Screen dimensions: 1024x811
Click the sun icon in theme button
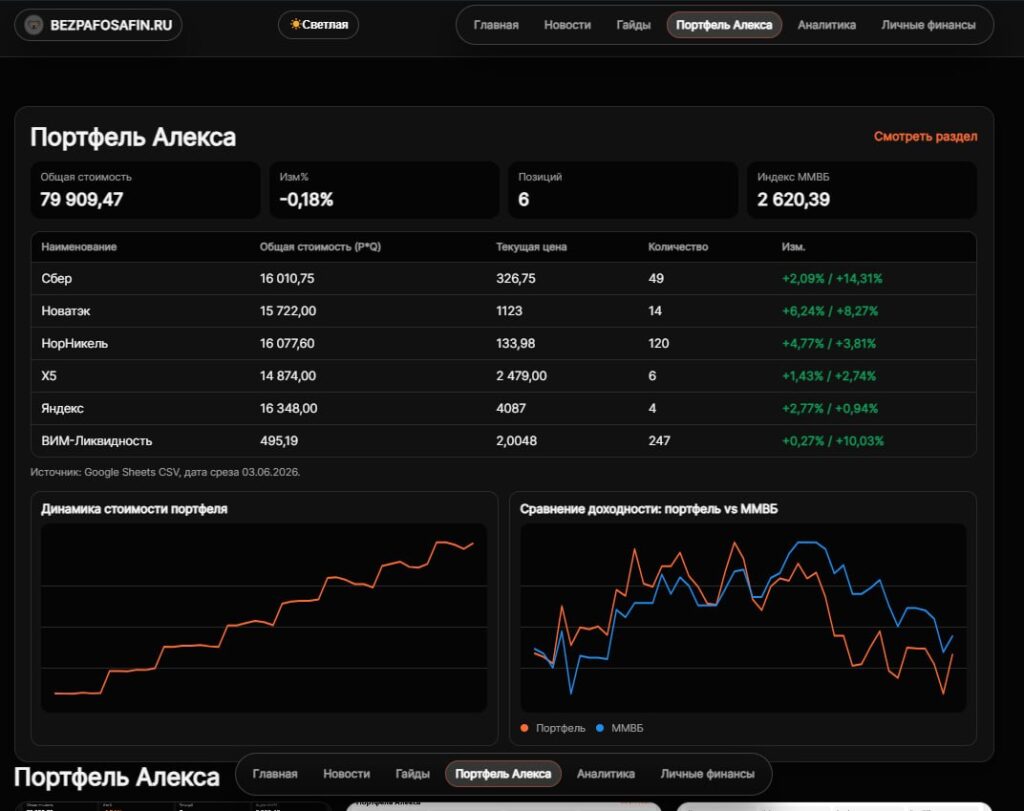295,24
